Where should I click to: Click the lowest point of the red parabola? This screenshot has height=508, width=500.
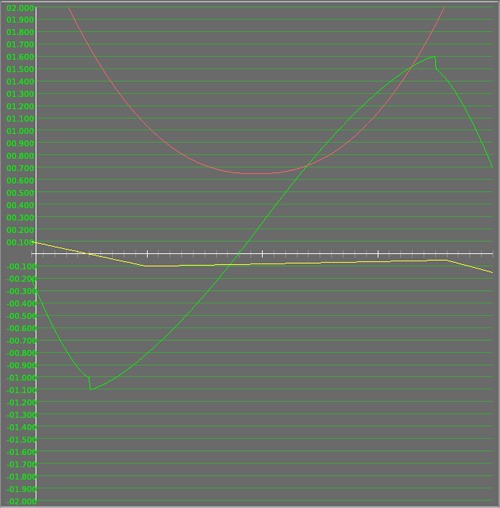tap(256, 174)
